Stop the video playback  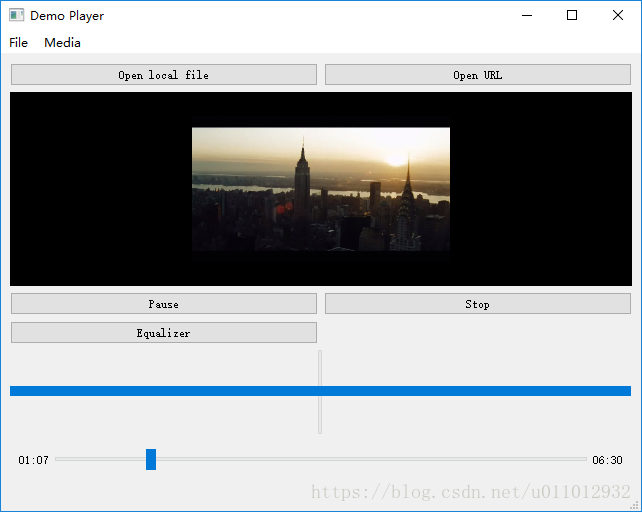(477, 304)
